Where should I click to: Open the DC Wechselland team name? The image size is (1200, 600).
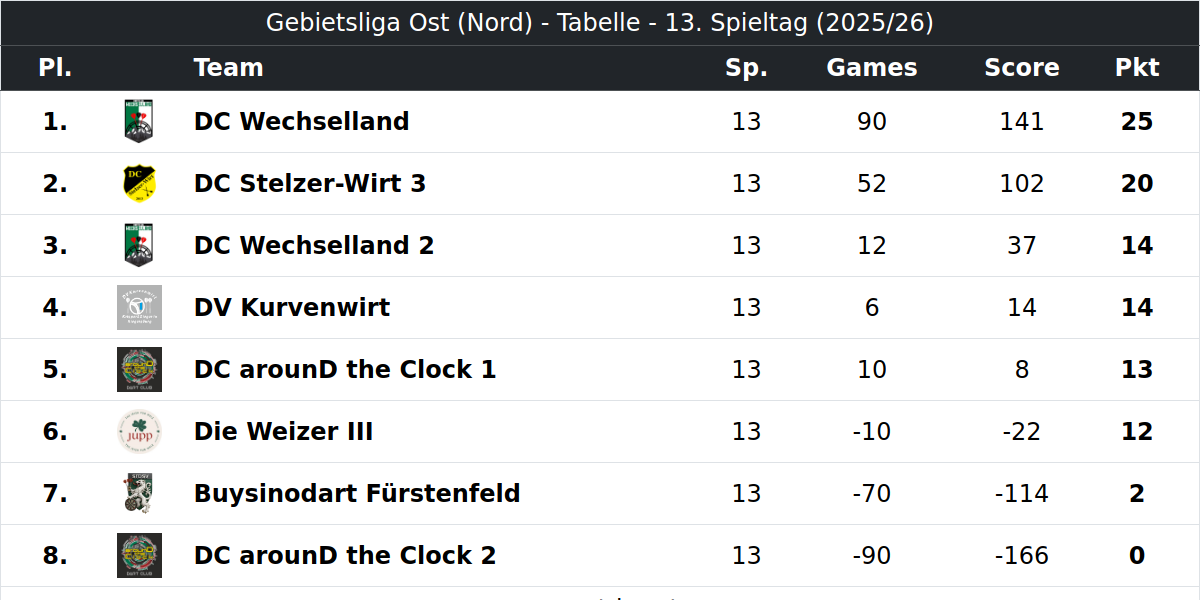point(301,121)
